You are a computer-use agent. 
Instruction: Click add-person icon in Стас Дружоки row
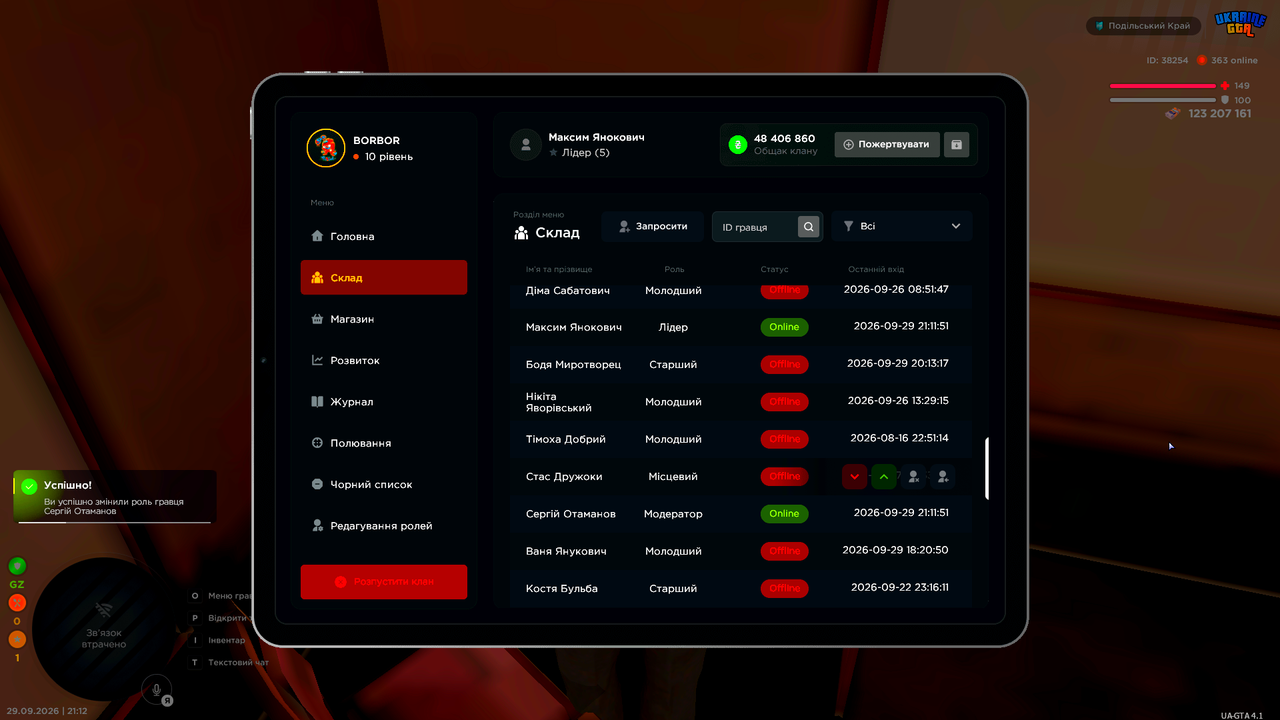point(942,477)
